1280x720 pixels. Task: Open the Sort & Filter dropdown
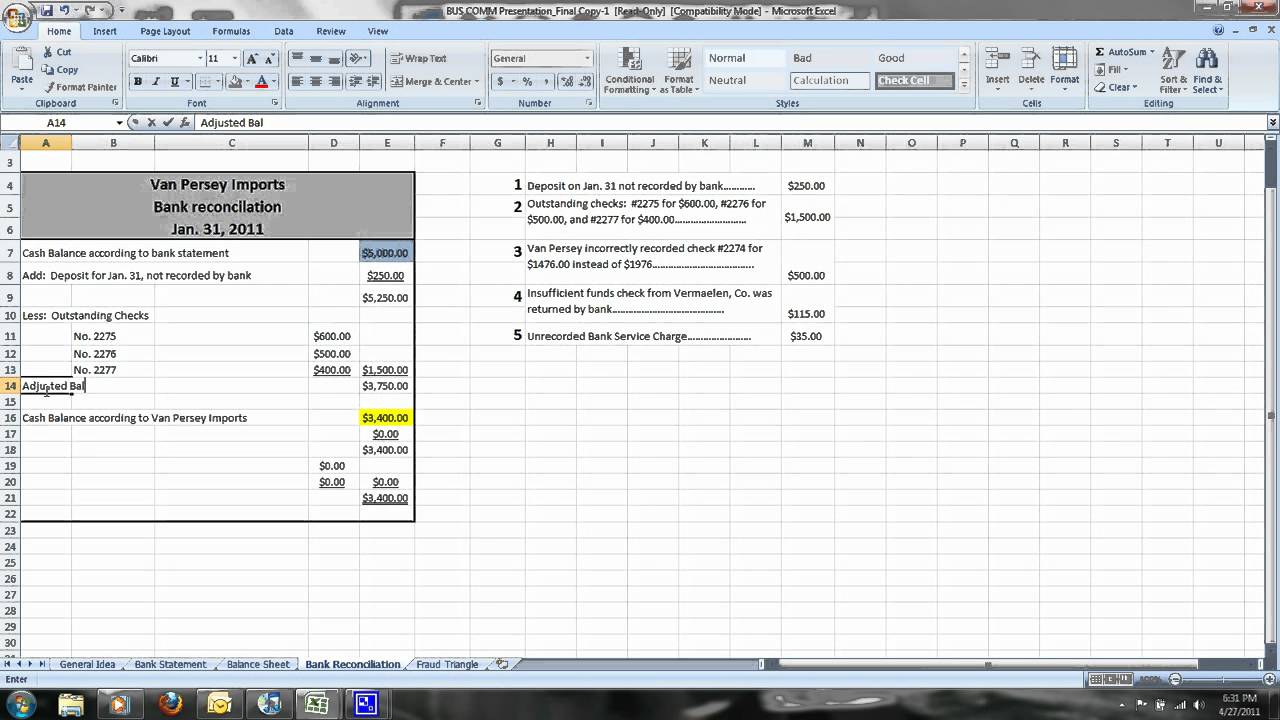click(x=1174, y=70)
